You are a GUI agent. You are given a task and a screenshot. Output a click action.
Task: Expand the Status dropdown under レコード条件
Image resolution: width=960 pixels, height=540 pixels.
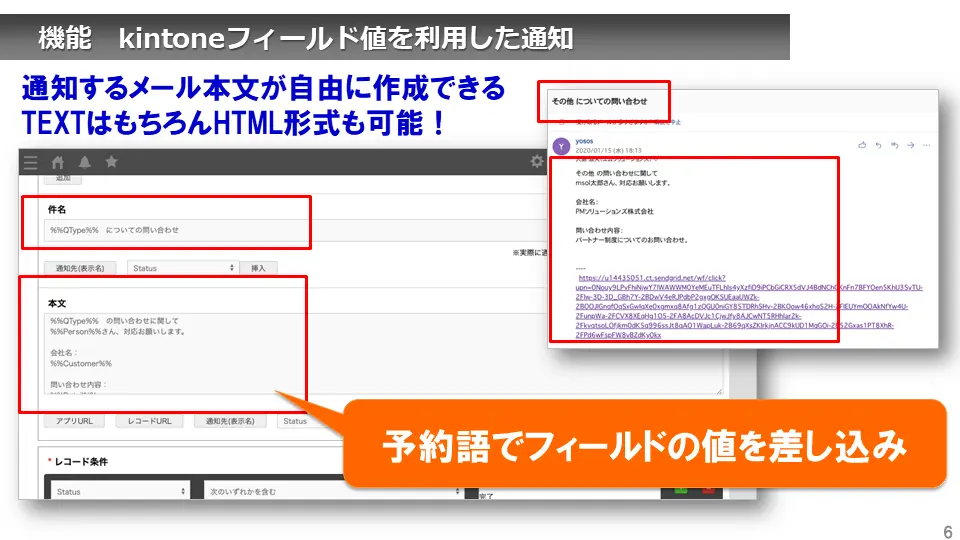click(x=120, y=492)
